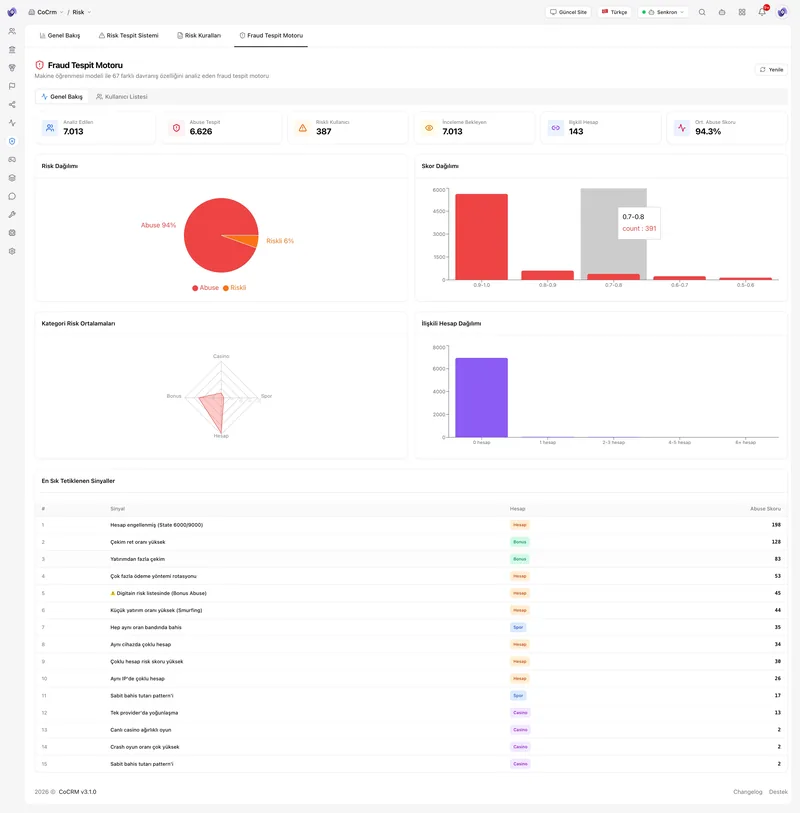Open the users icon in the left sidebar
800x813 pixels.
click(x=12, y=31)
